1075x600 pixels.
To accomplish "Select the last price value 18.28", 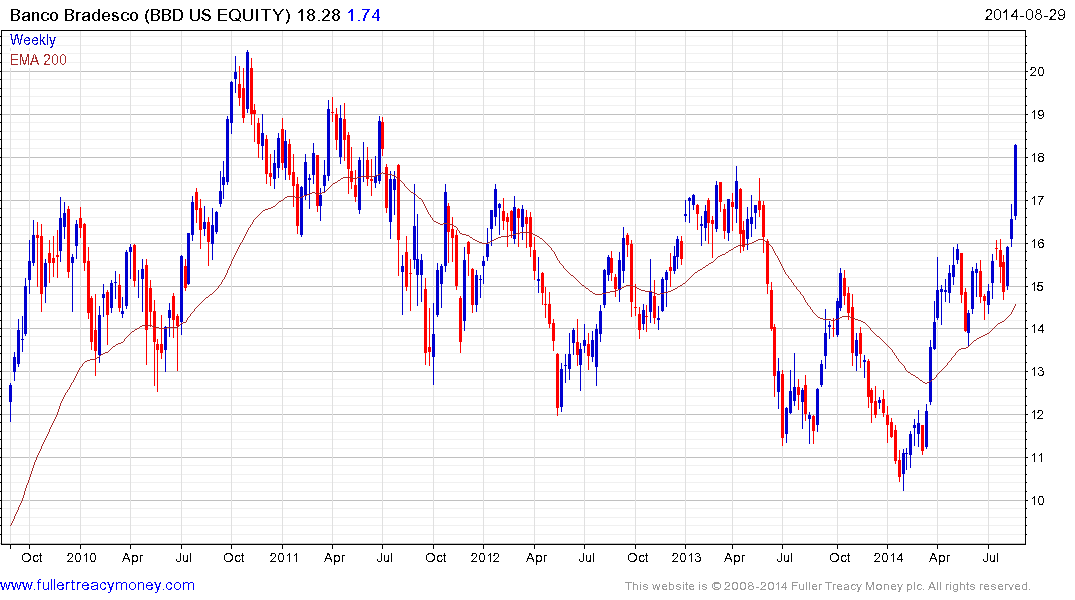I will [319, 15].
